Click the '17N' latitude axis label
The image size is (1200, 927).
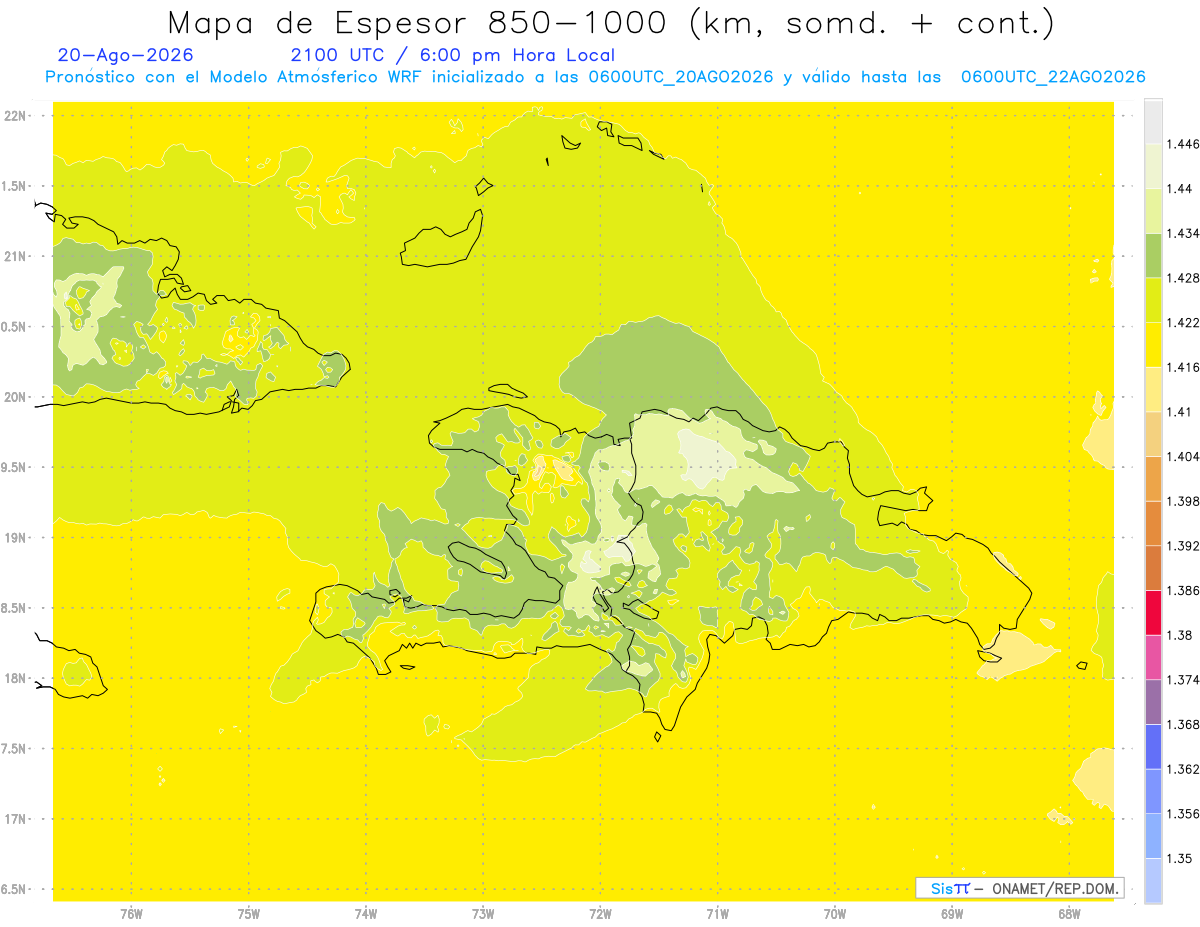(x=16, y=819)
